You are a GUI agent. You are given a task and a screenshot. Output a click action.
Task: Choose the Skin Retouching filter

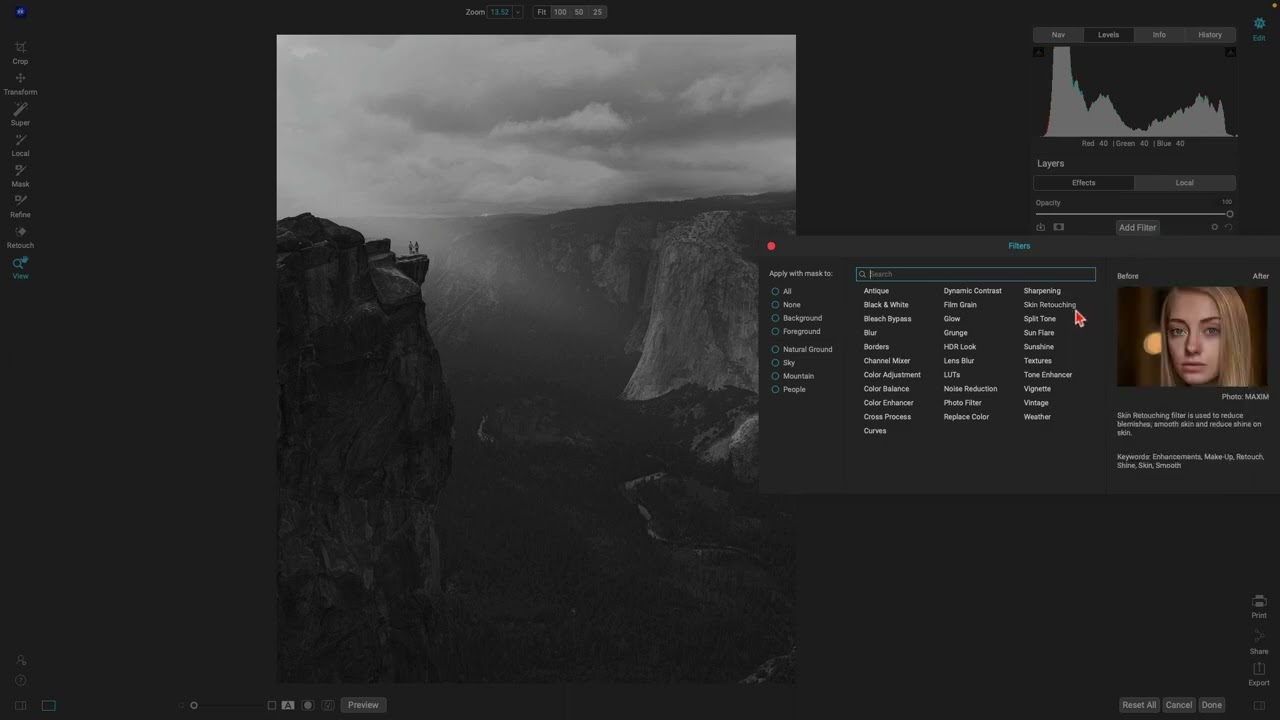pyautogui.click(x=1050, y=305)
